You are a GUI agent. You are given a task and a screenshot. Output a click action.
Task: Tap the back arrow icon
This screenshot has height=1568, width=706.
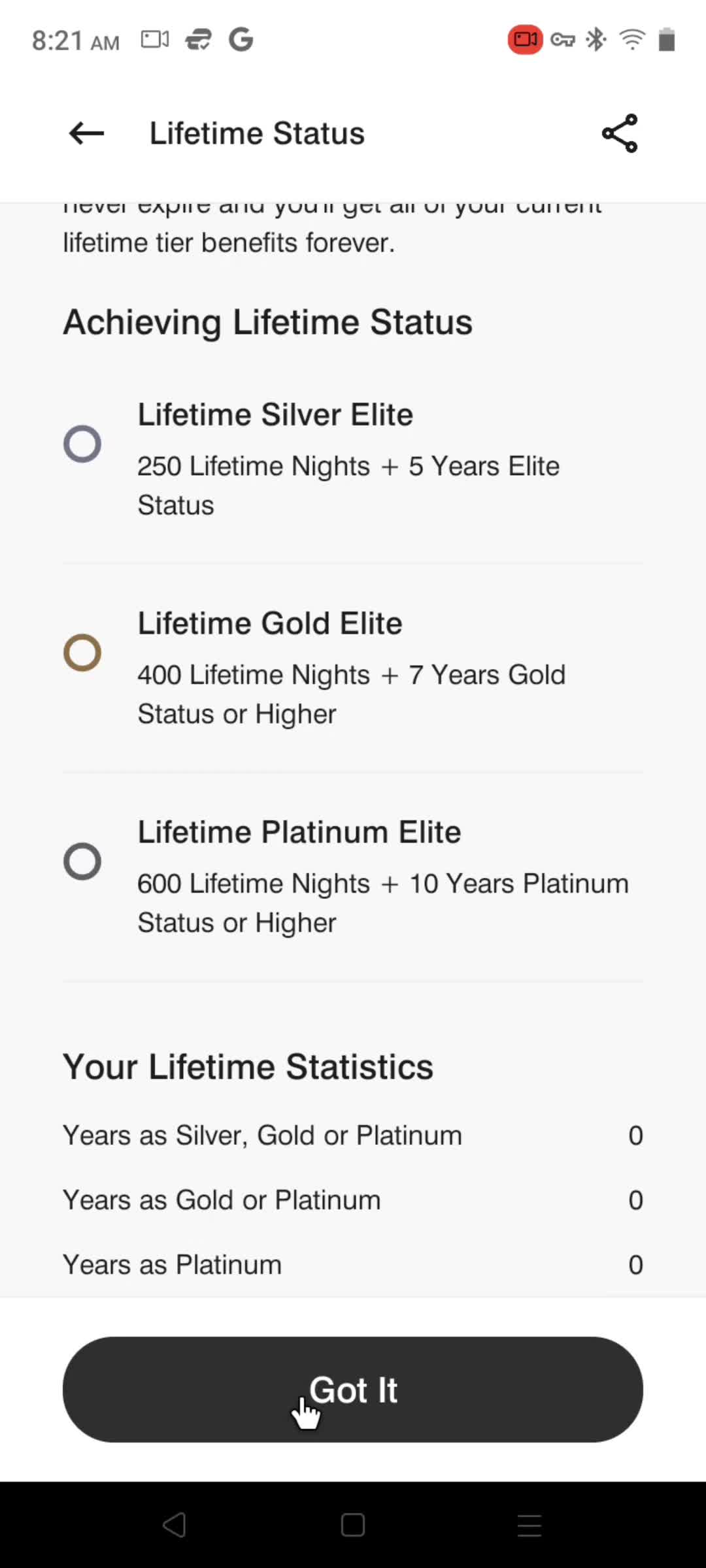pyautogui.click(x=86, y=133)
